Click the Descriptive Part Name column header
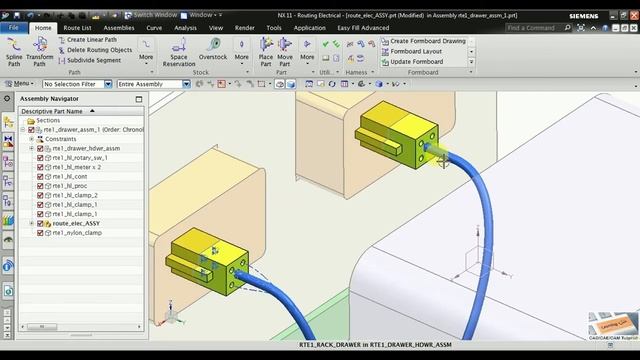640x360 pixels. [x=81, y=111]
